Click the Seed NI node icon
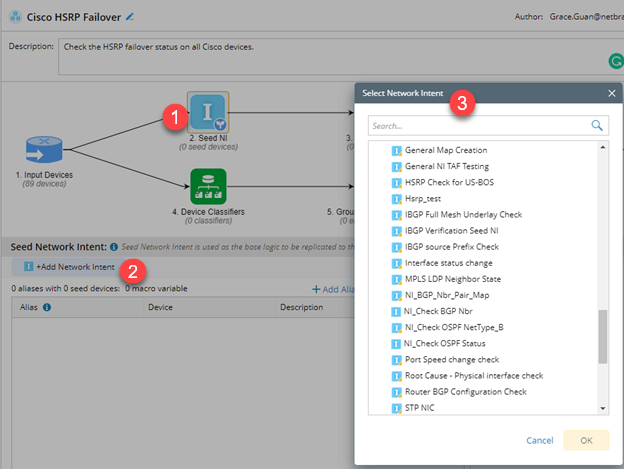The height and width of the screenshot is (469, 624). point(208,113)
